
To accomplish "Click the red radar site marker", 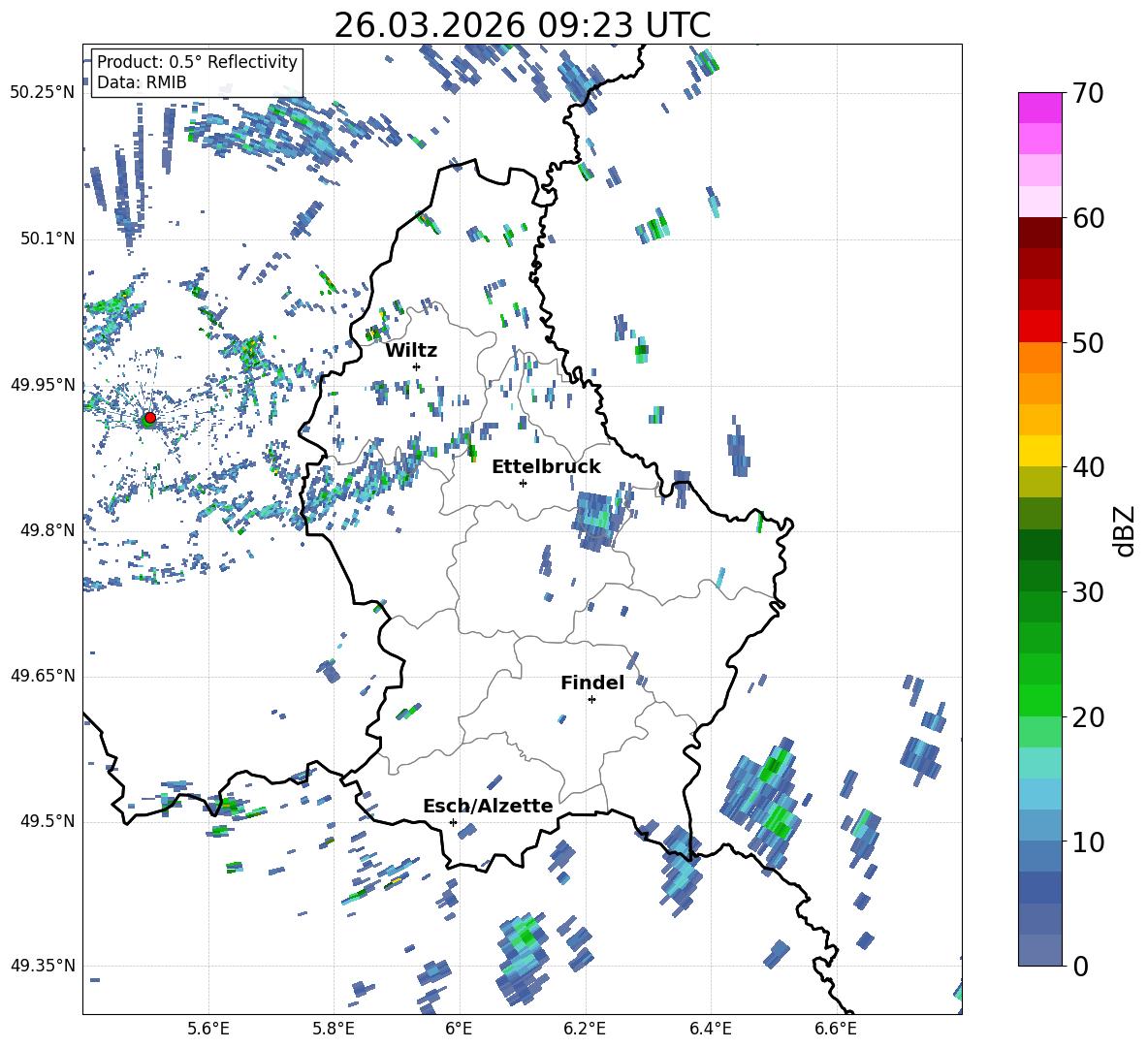I will [x=150, y=417].
